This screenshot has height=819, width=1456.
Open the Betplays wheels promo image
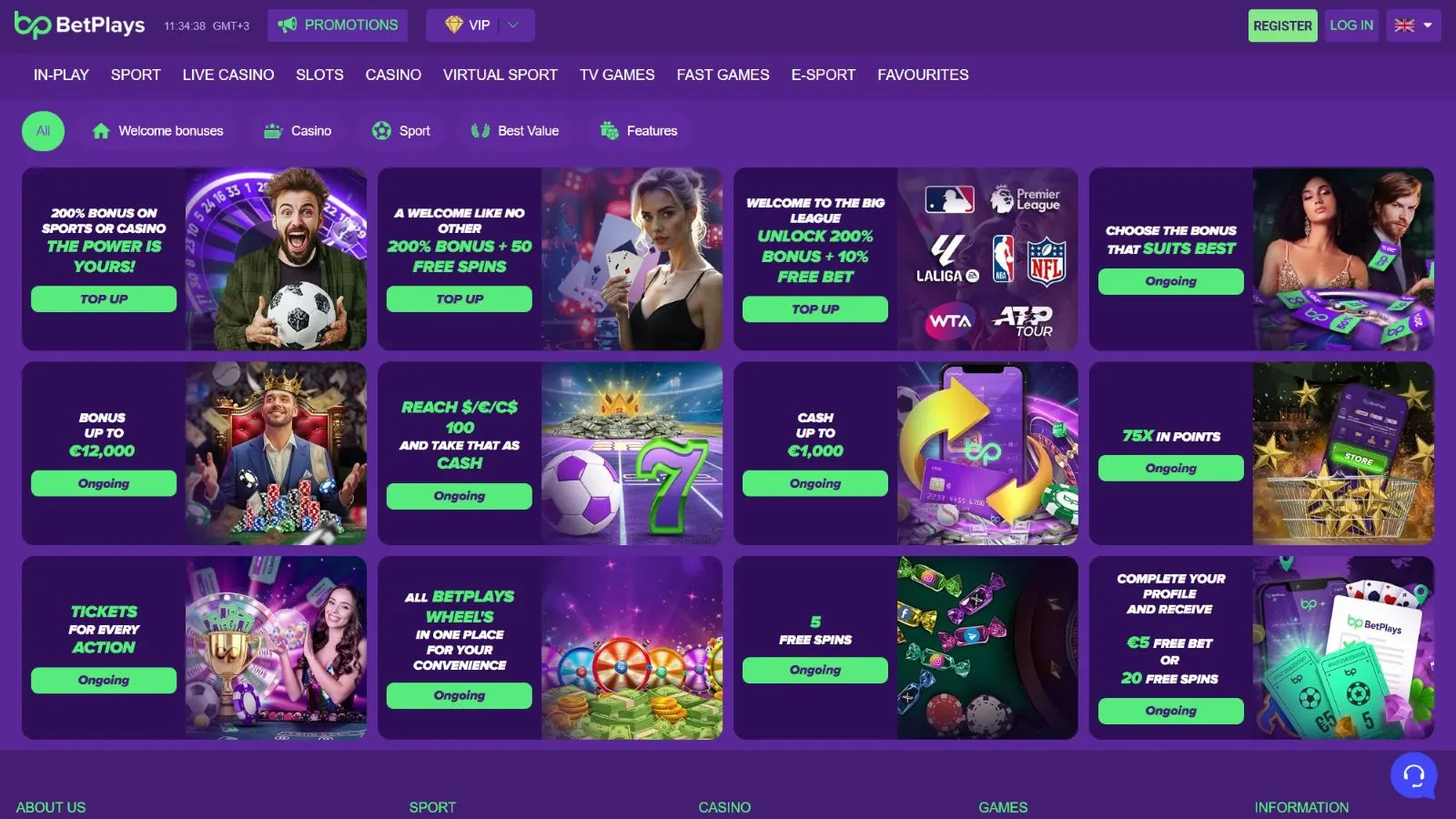pos(632,648)
